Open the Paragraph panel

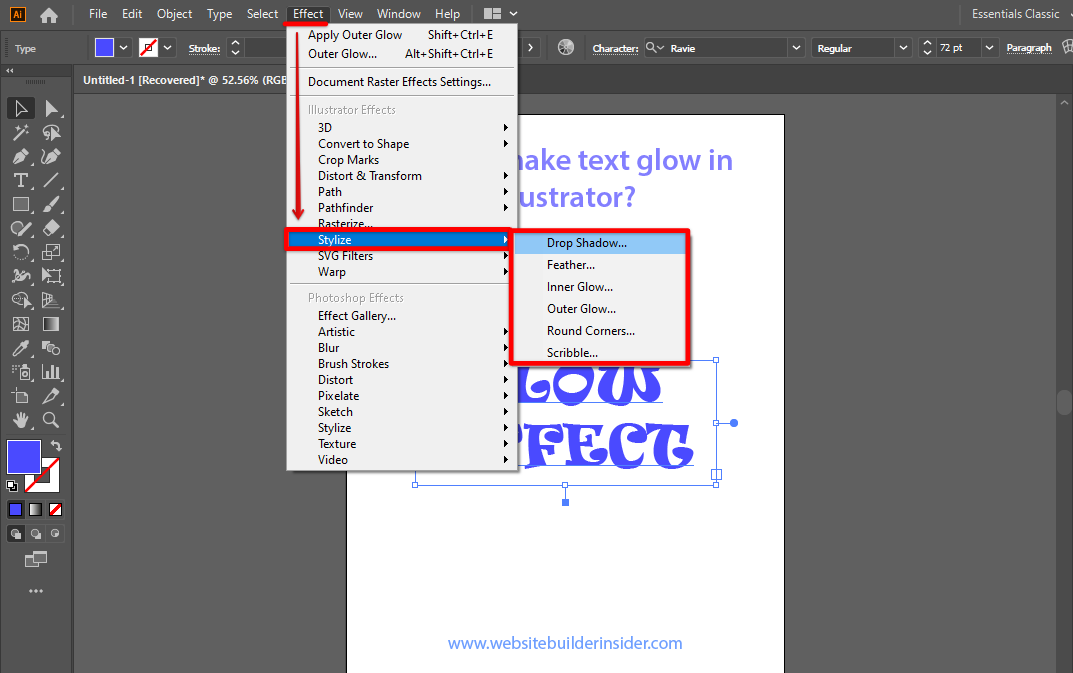[x=1030, y=47]
